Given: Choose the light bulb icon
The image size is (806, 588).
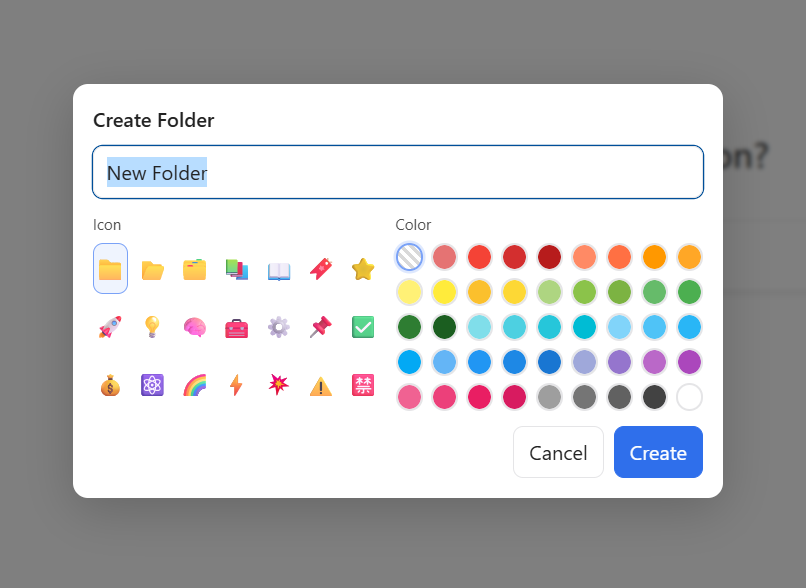Looking at the screenshot, I should pyautogui.click(x=152, y=327).
